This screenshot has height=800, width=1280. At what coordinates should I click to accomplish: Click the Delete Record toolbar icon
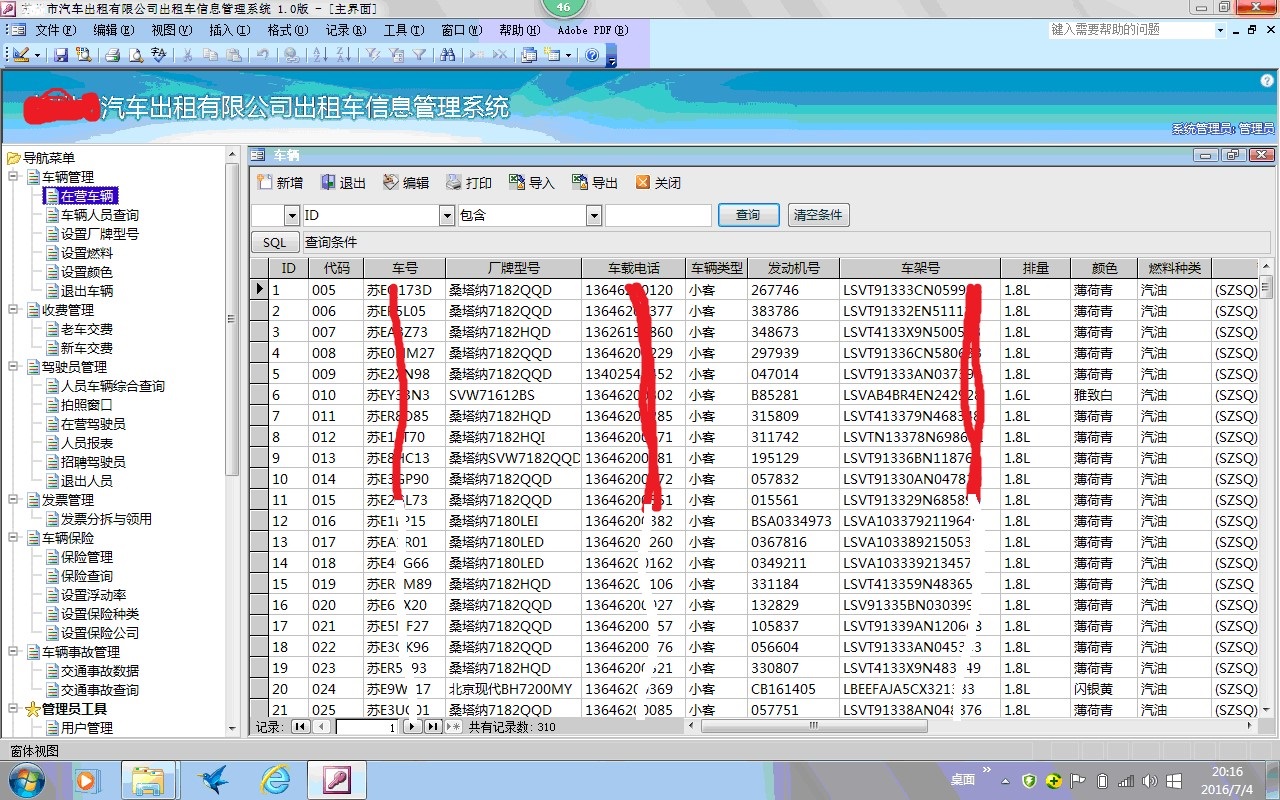pyautogui.click(x=499, y=55)
